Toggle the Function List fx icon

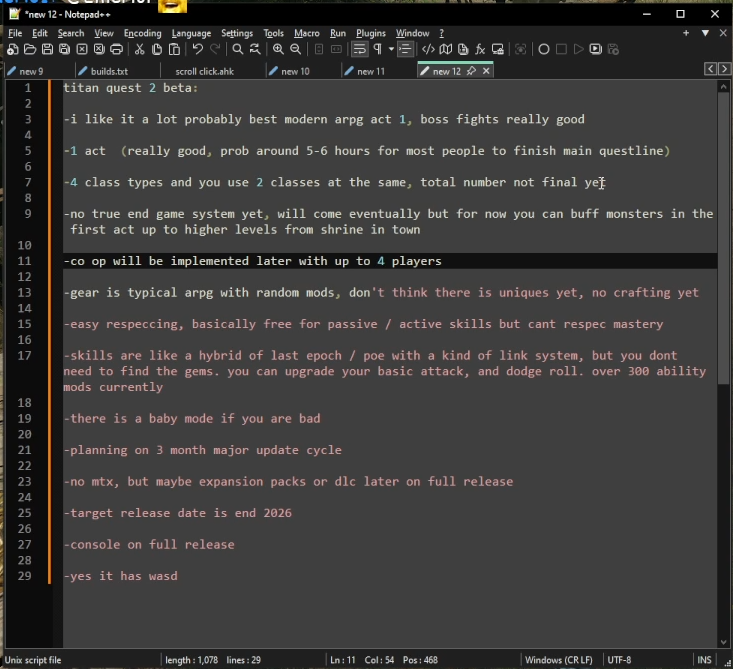point(480,49)
